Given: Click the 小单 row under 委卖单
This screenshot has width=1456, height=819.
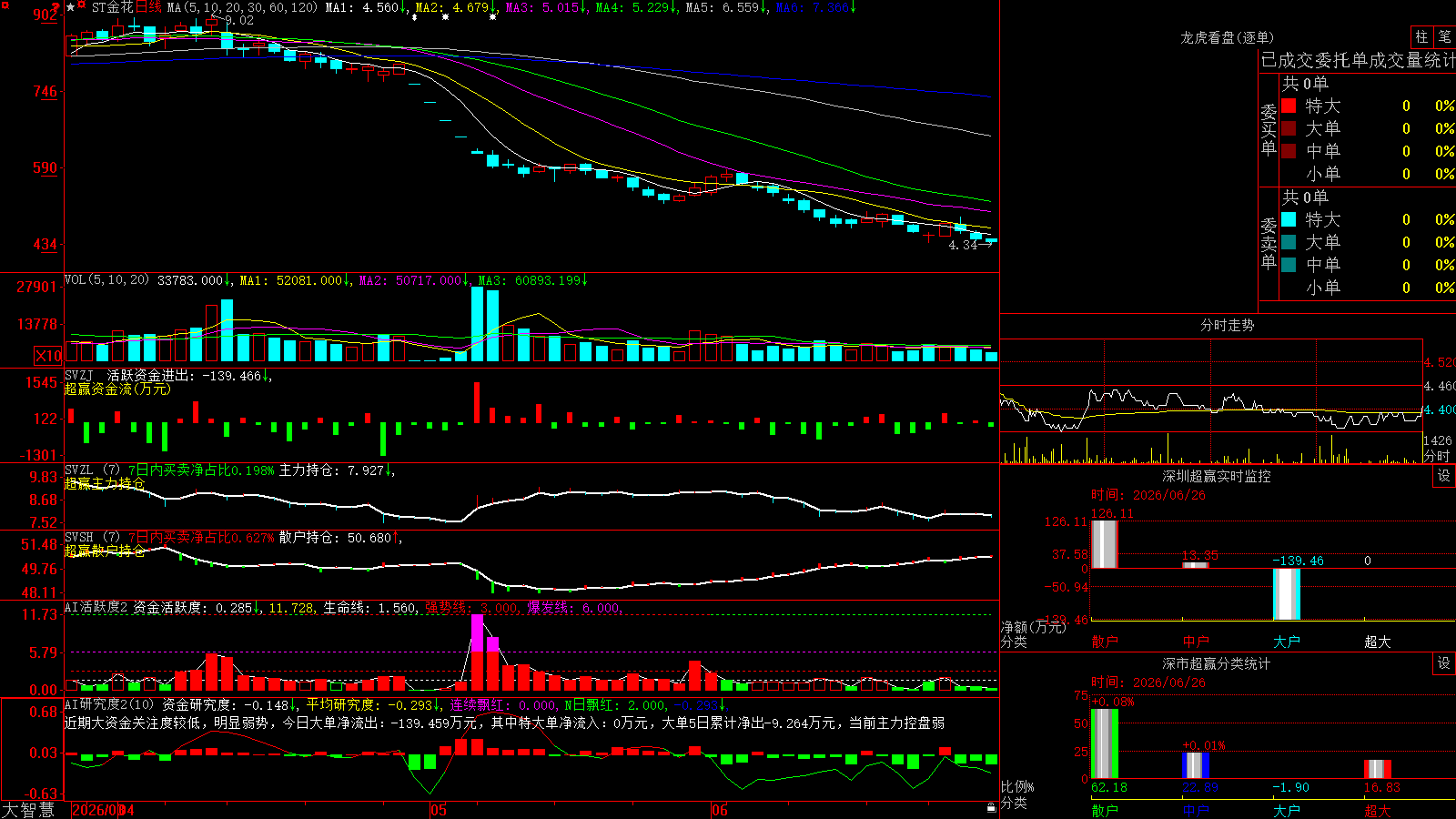Looking at the screenshot, I should click(x=1369, y=288).
